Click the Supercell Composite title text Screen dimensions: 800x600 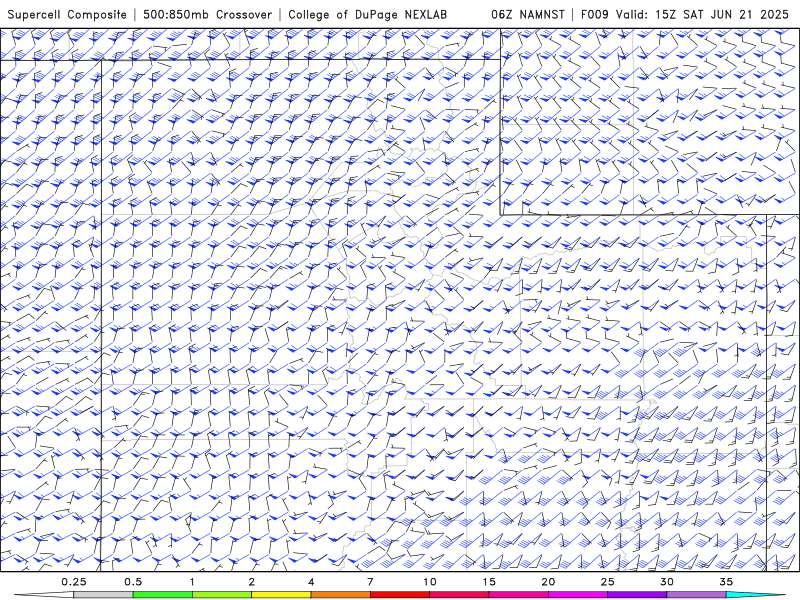click(x=67, y=15)
